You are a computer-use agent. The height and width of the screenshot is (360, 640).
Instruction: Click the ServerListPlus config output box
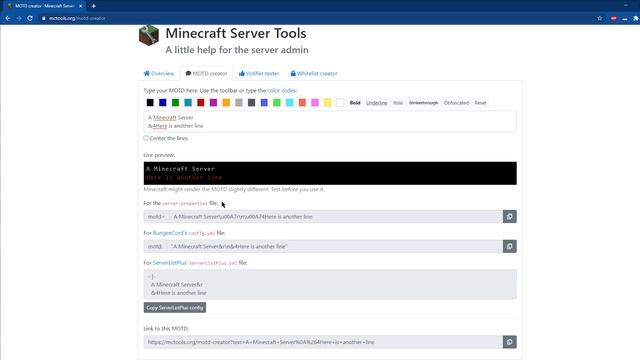[x=330, y=284]
